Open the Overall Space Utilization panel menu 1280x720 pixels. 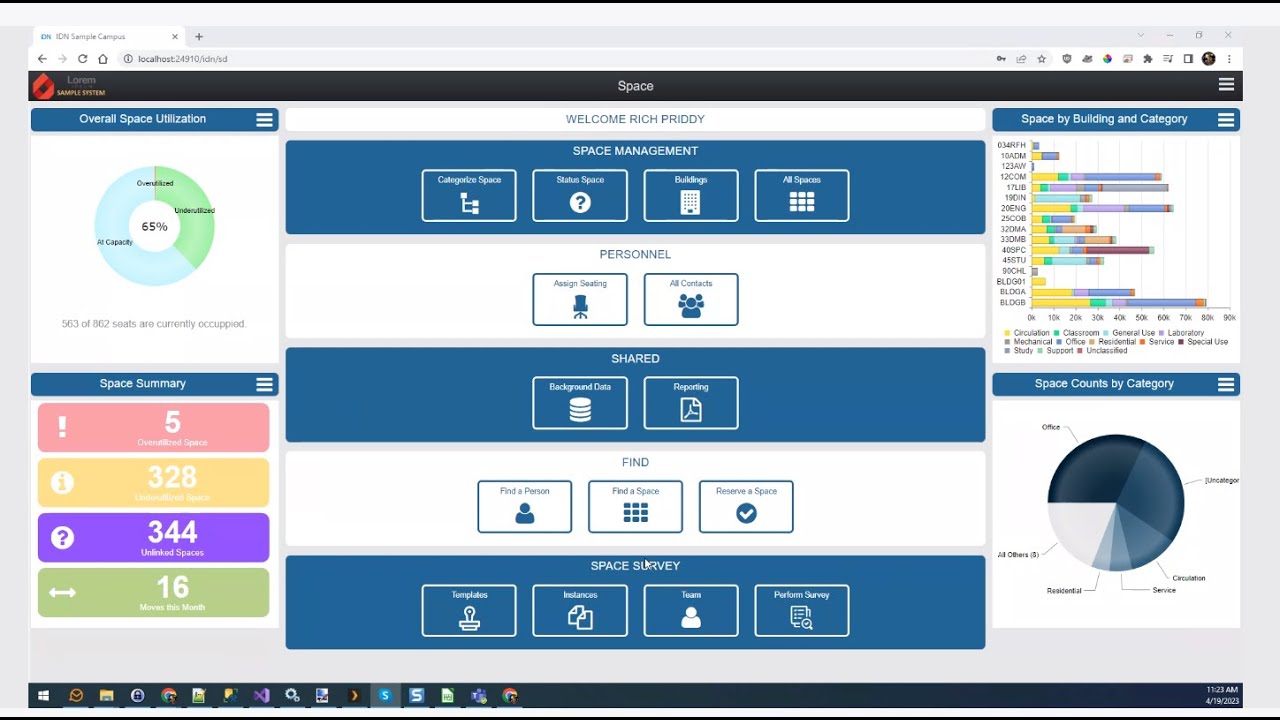pyautogui.click(x=264, y=120)
